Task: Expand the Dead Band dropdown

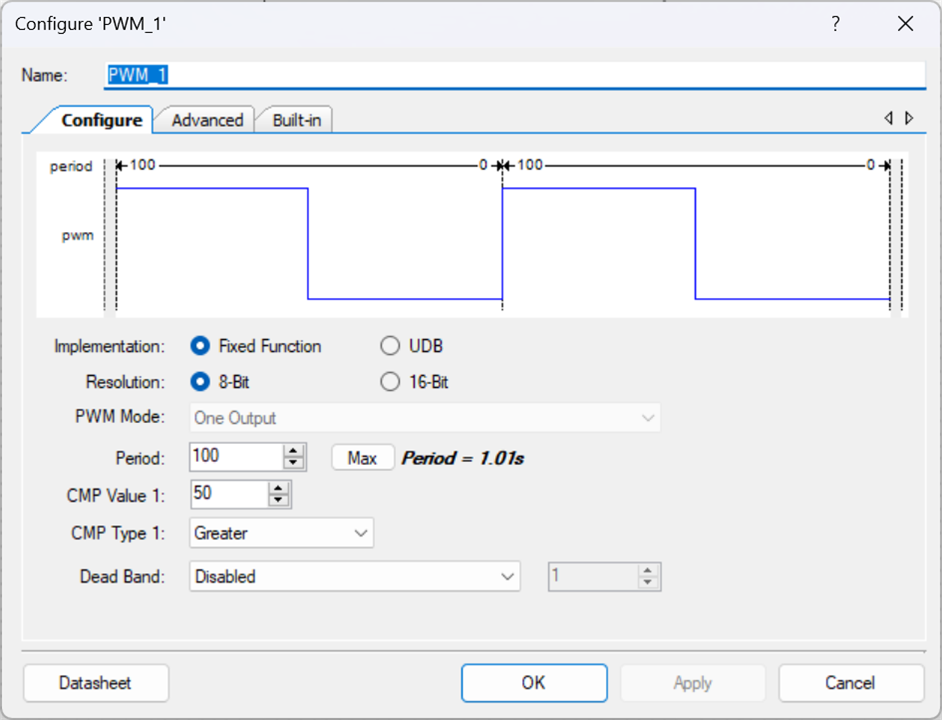Action: [355, 576]
